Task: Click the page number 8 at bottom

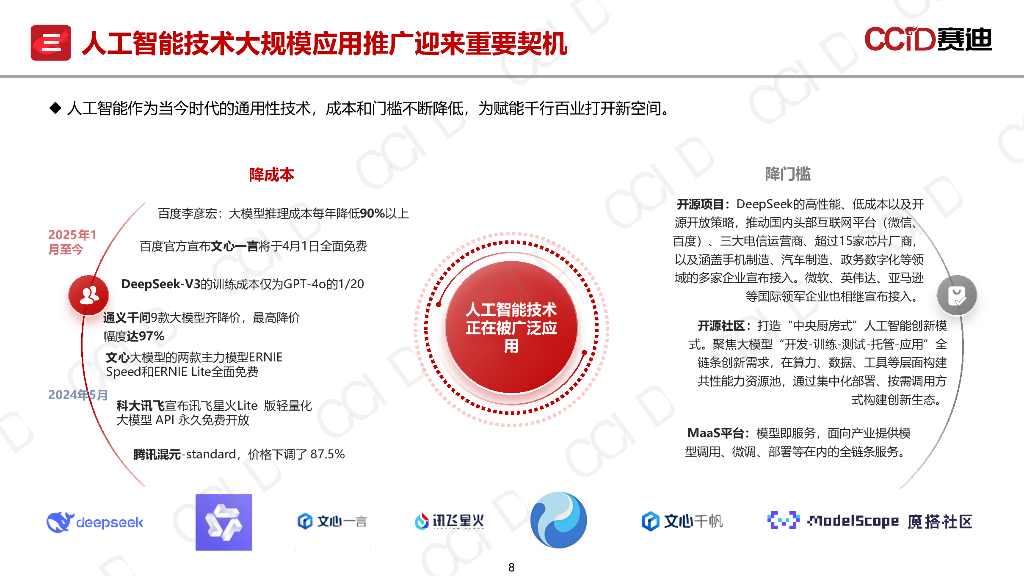Action: point(511,566)
